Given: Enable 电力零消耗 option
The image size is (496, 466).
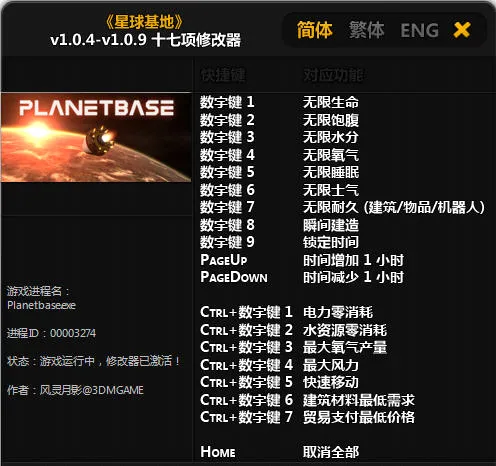Looking at the screenshot, I should click(338, 312).
